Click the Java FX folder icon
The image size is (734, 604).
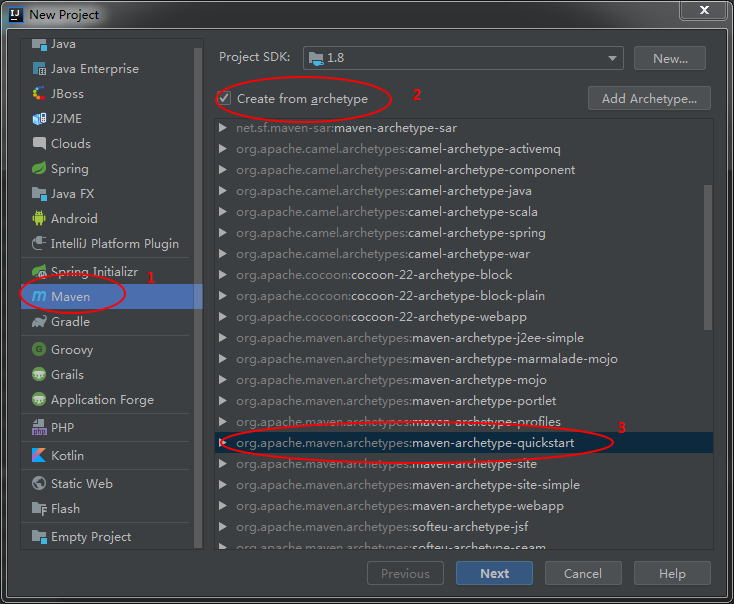tap(39, 193)
